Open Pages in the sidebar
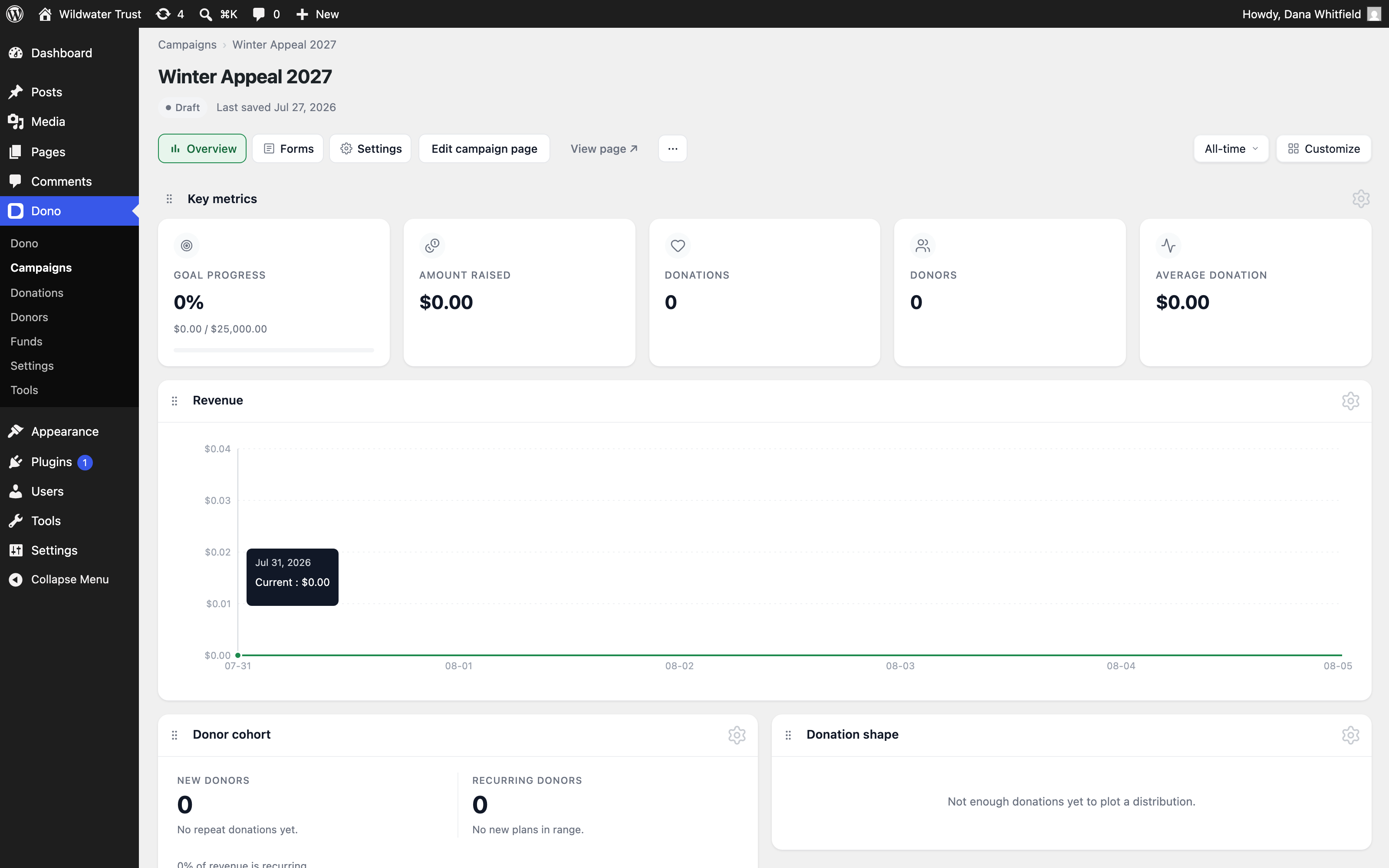1389x868 pixels. (69, 151)
